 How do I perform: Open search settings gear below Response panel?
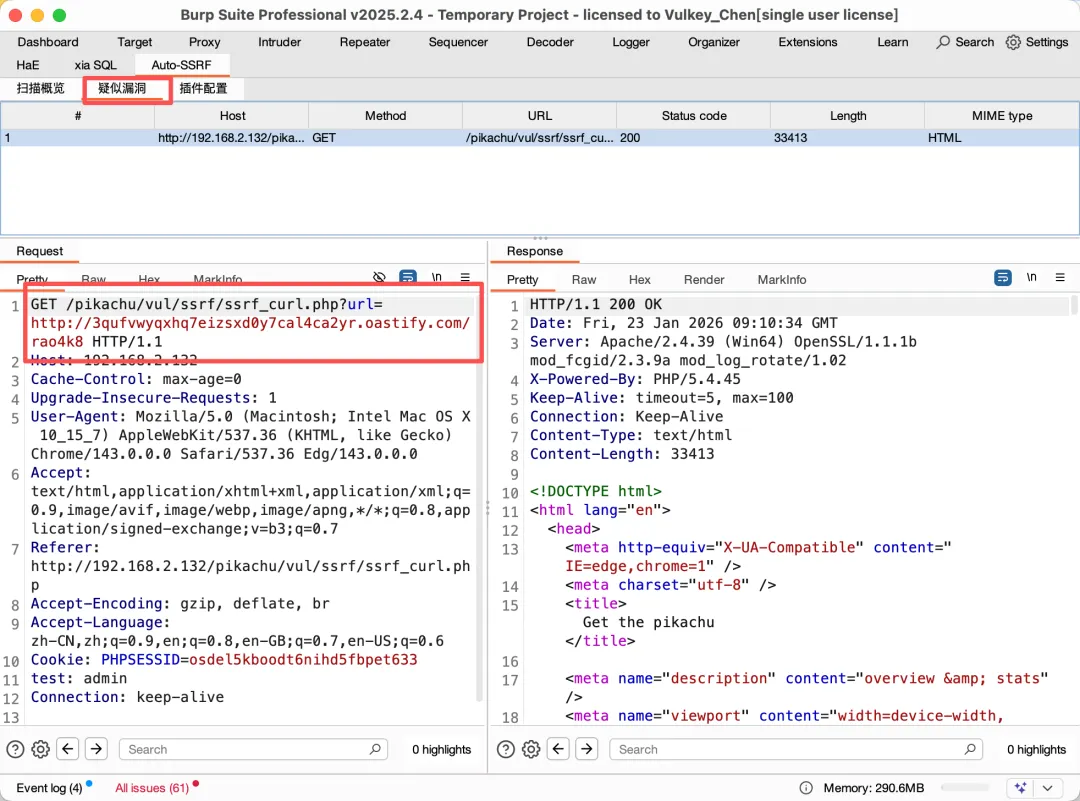click(x=531, y=749)
